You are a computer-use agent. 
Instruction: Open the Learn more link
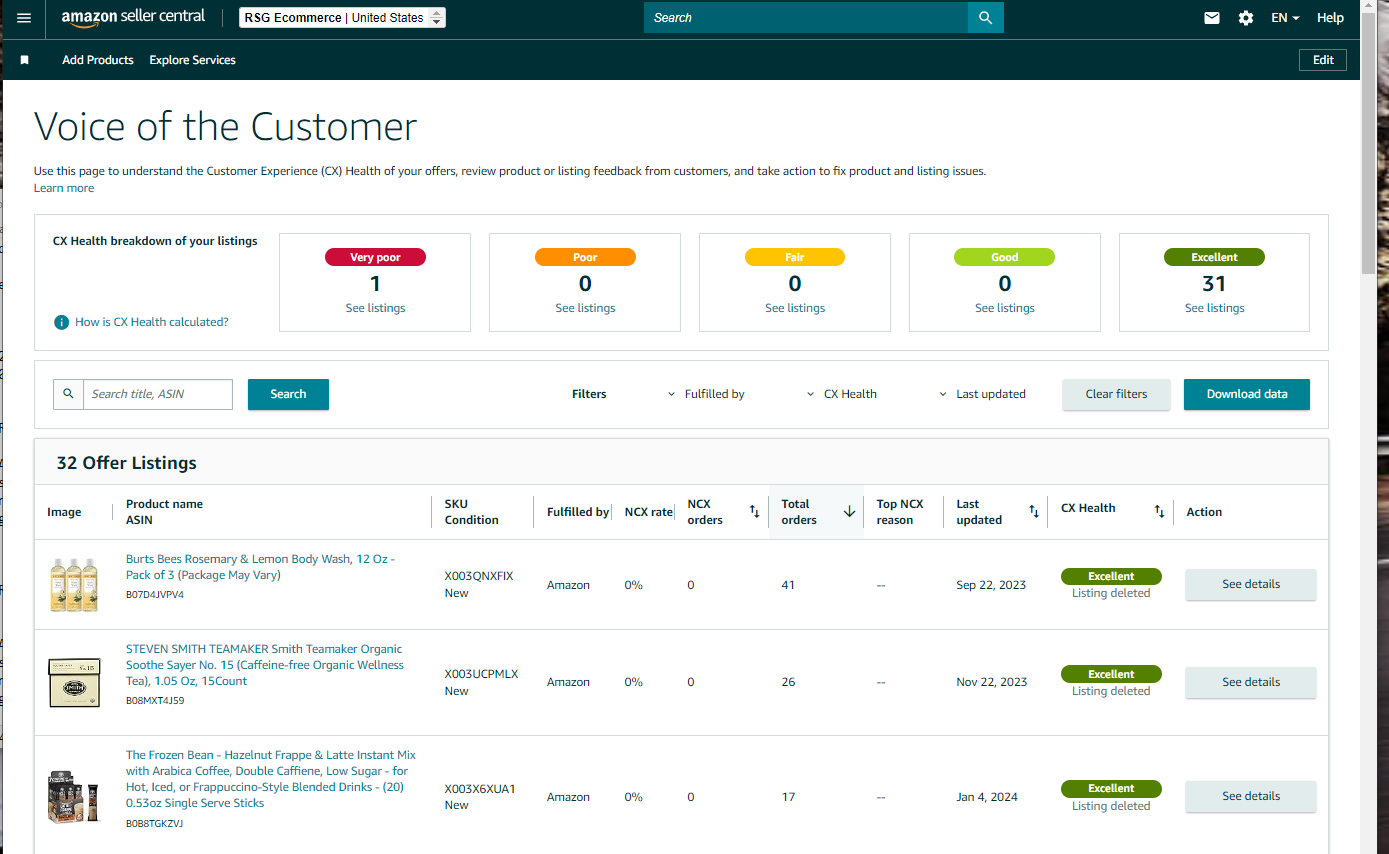64,188
